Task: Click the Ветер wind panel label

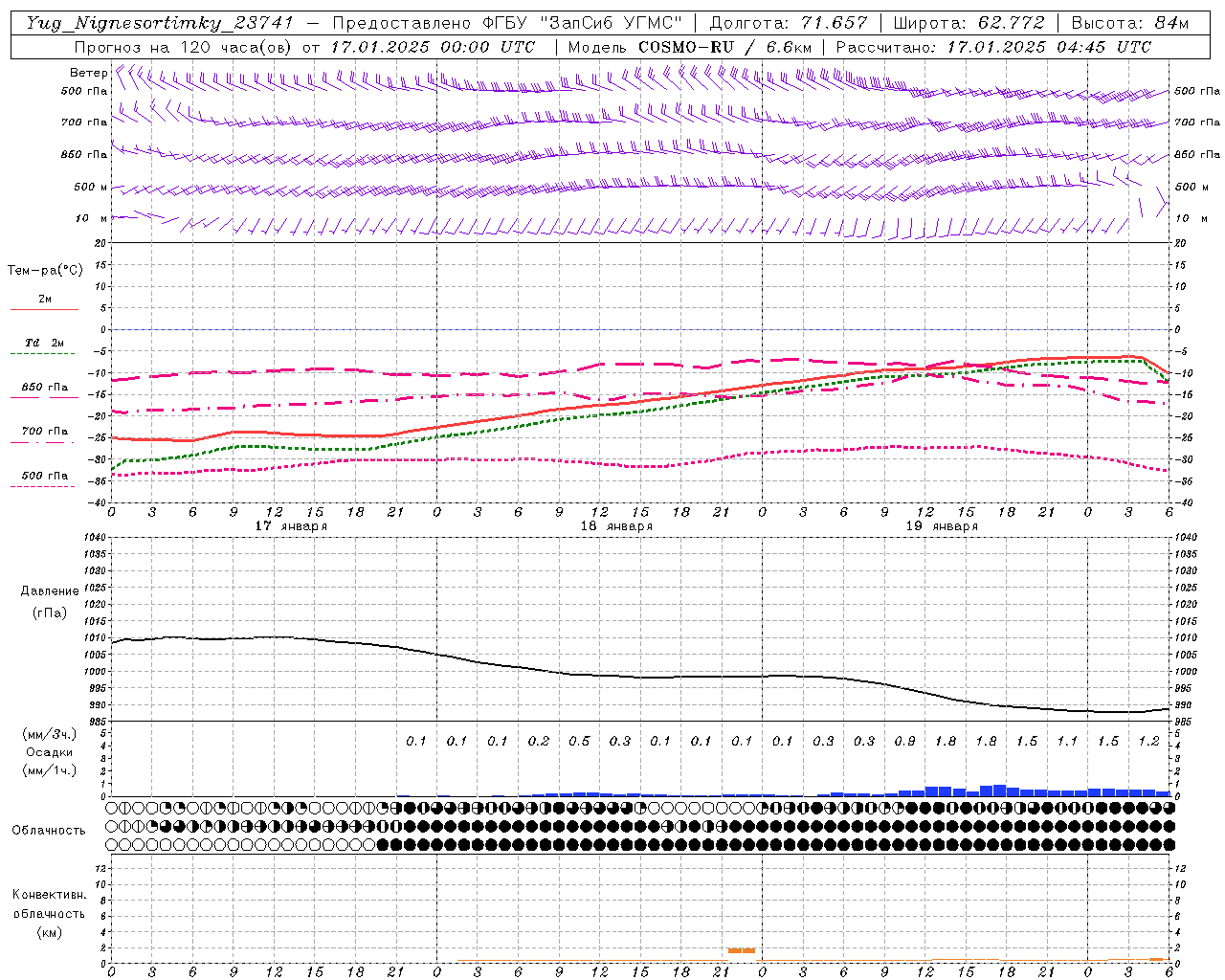Action: (x=88, y=73)
